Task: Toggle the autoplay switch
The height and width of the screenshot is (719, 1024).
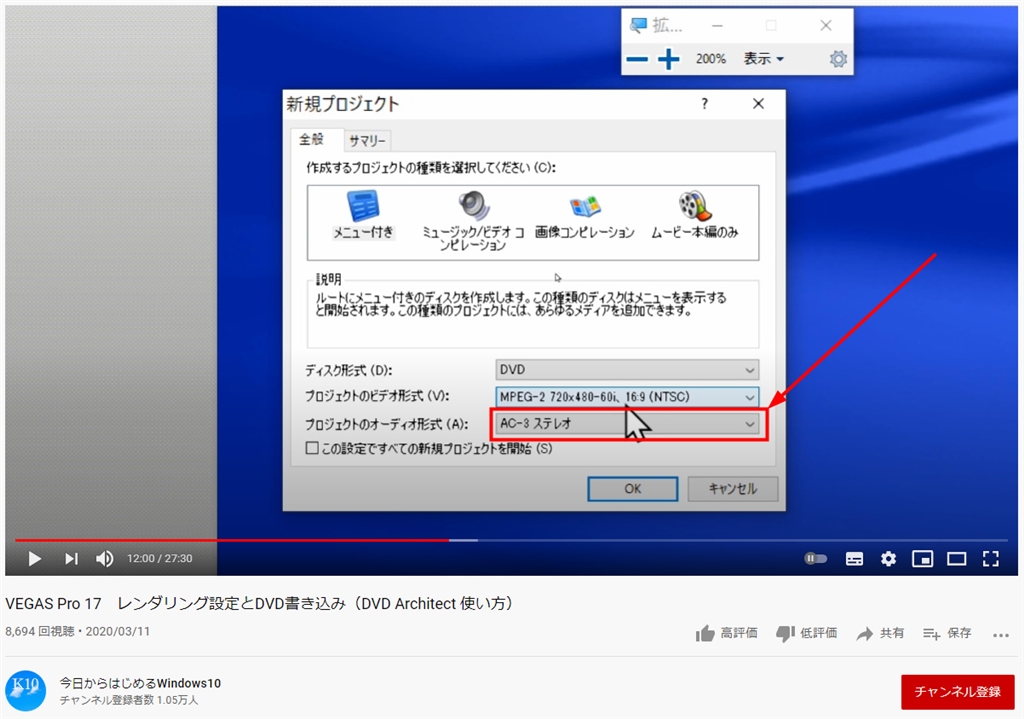Action: coord(815,558)
